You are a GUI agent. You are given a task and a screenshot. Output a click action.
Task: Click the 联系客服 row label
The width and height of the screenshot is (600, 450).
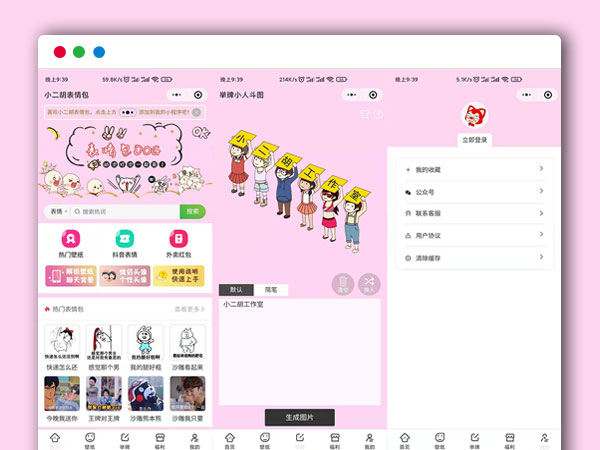pos(428,213)
